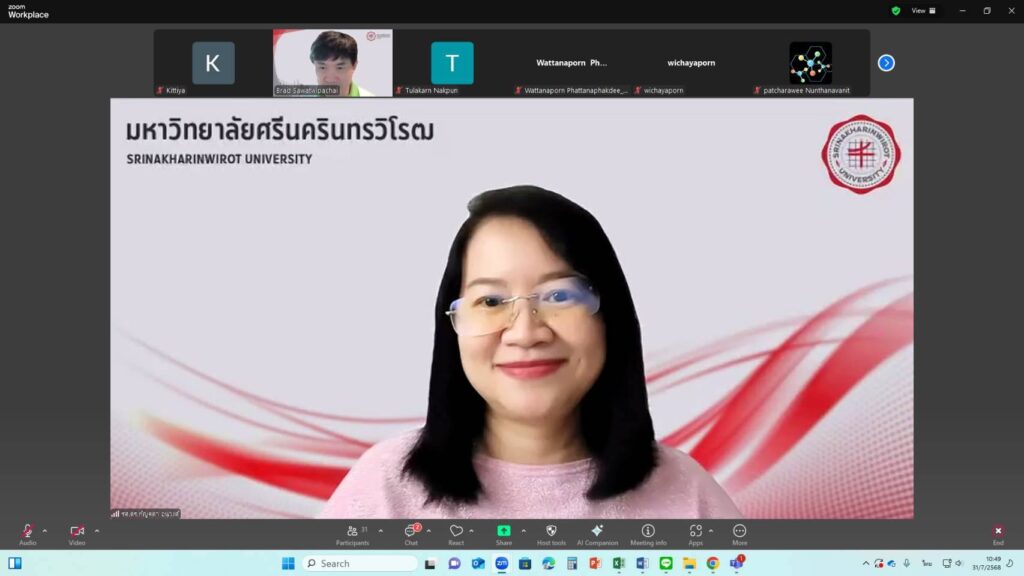The image size is (1024, 576).
Task: Select wichayaporn participant tile
Action: [x=691, y=63]
